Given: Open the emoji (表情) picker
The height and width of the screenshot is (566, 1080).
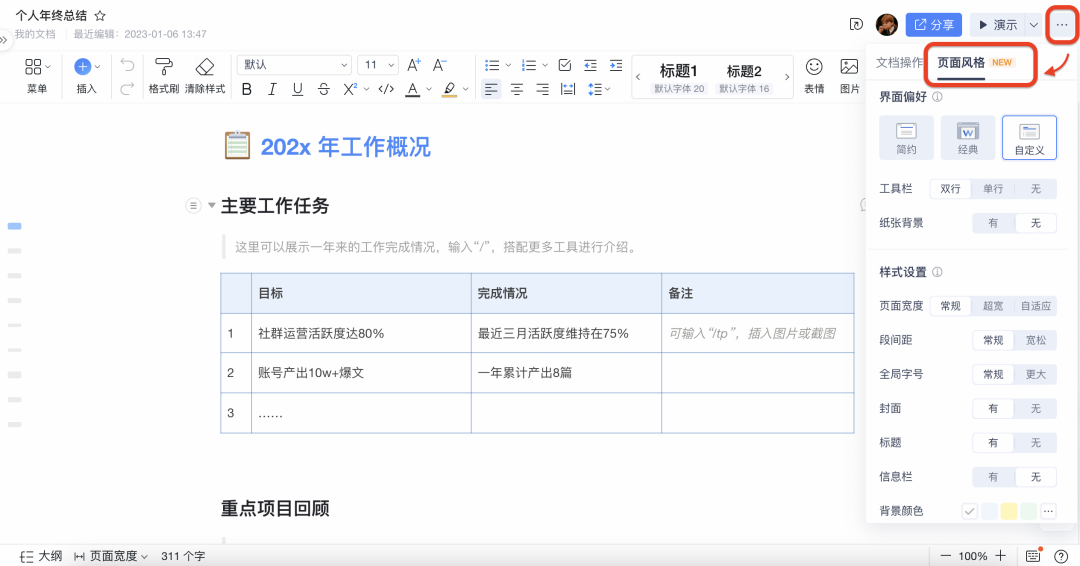Looking at the screenshot, I should [x=814, y=67].
